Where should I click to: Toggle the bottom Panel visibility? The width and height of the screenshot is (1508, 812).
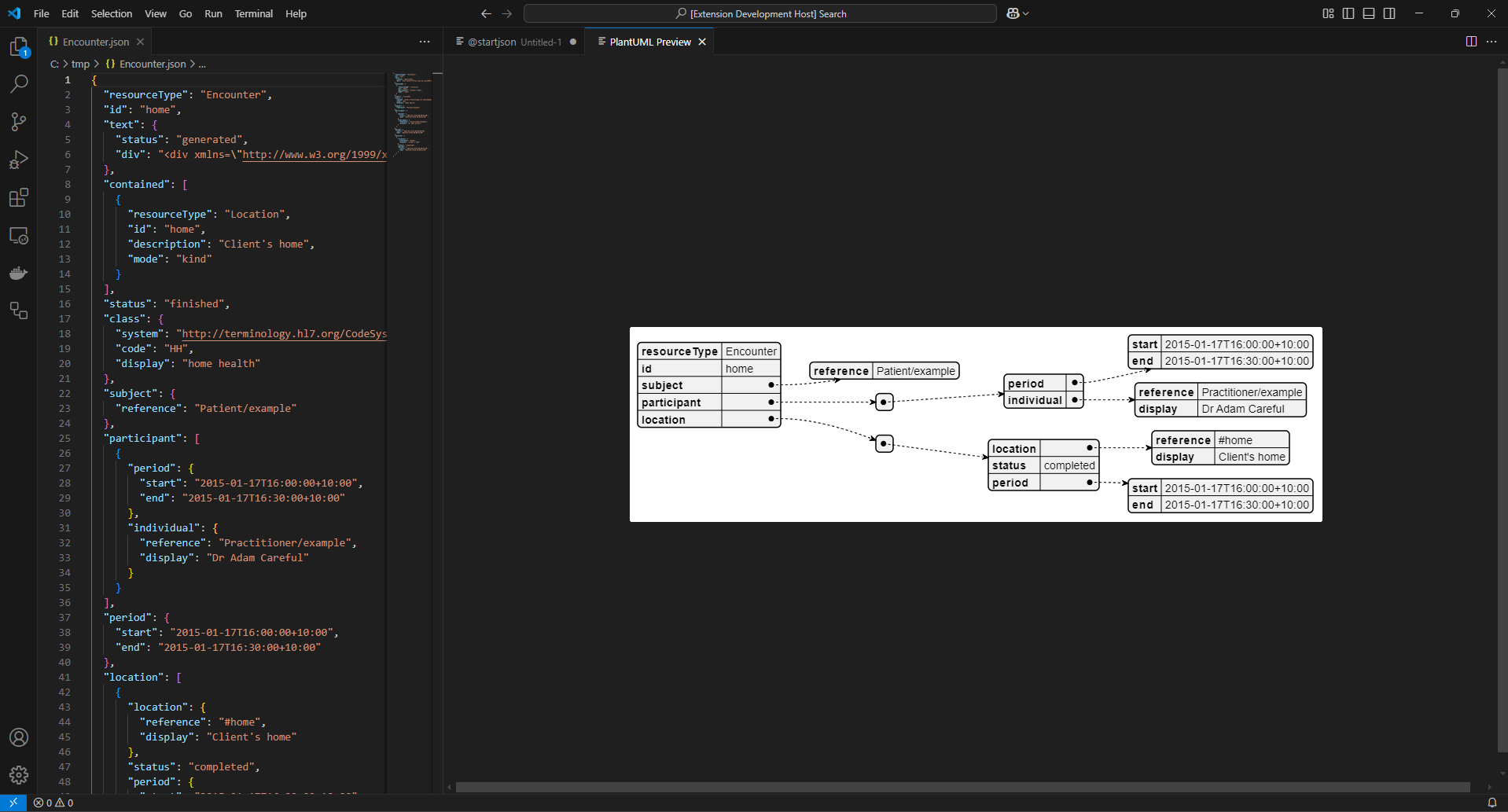click(x=1369, y=13)
